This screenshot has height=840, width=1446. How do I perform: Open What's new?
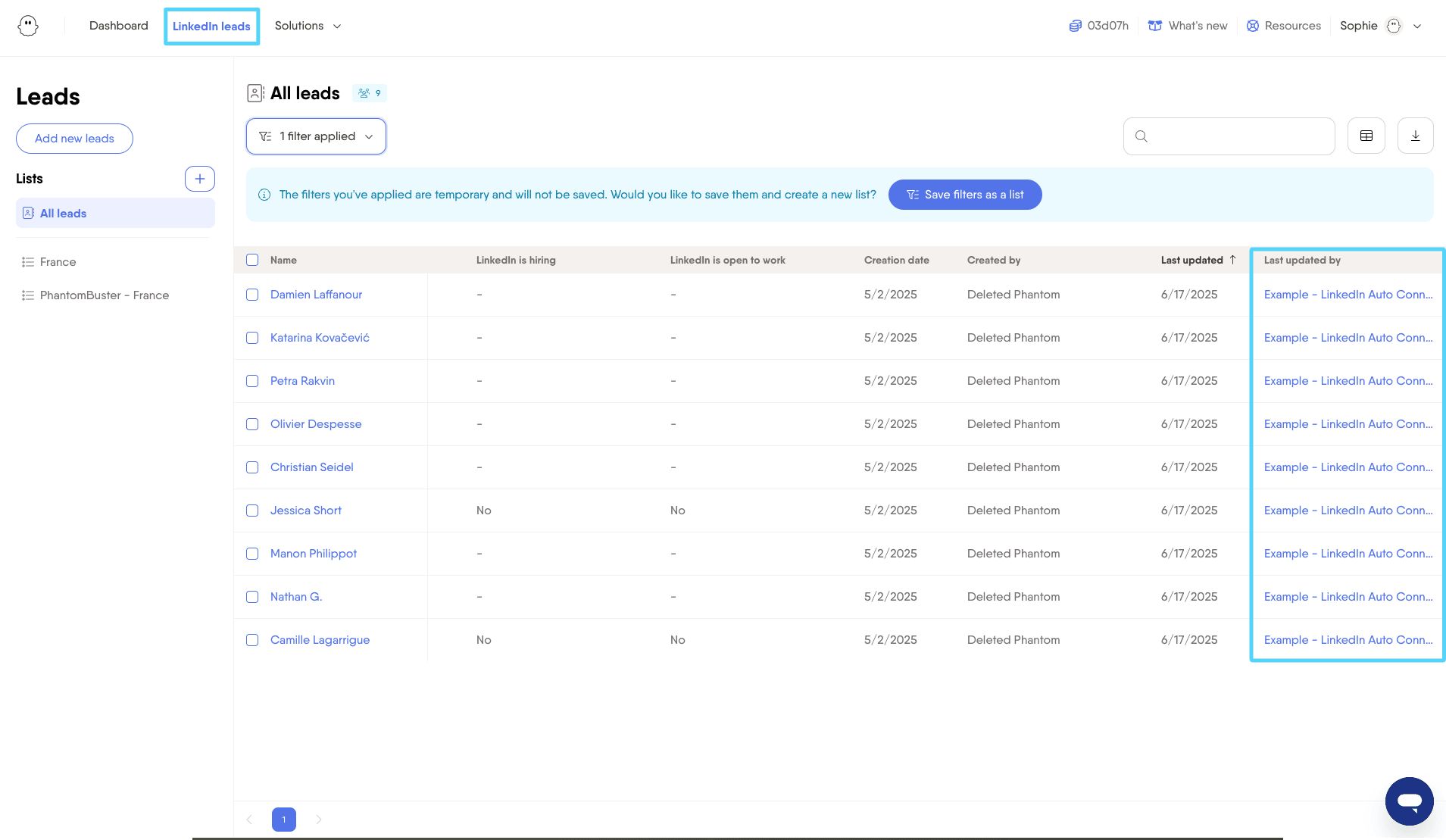pyautogui.click(x=1188, y=26)
